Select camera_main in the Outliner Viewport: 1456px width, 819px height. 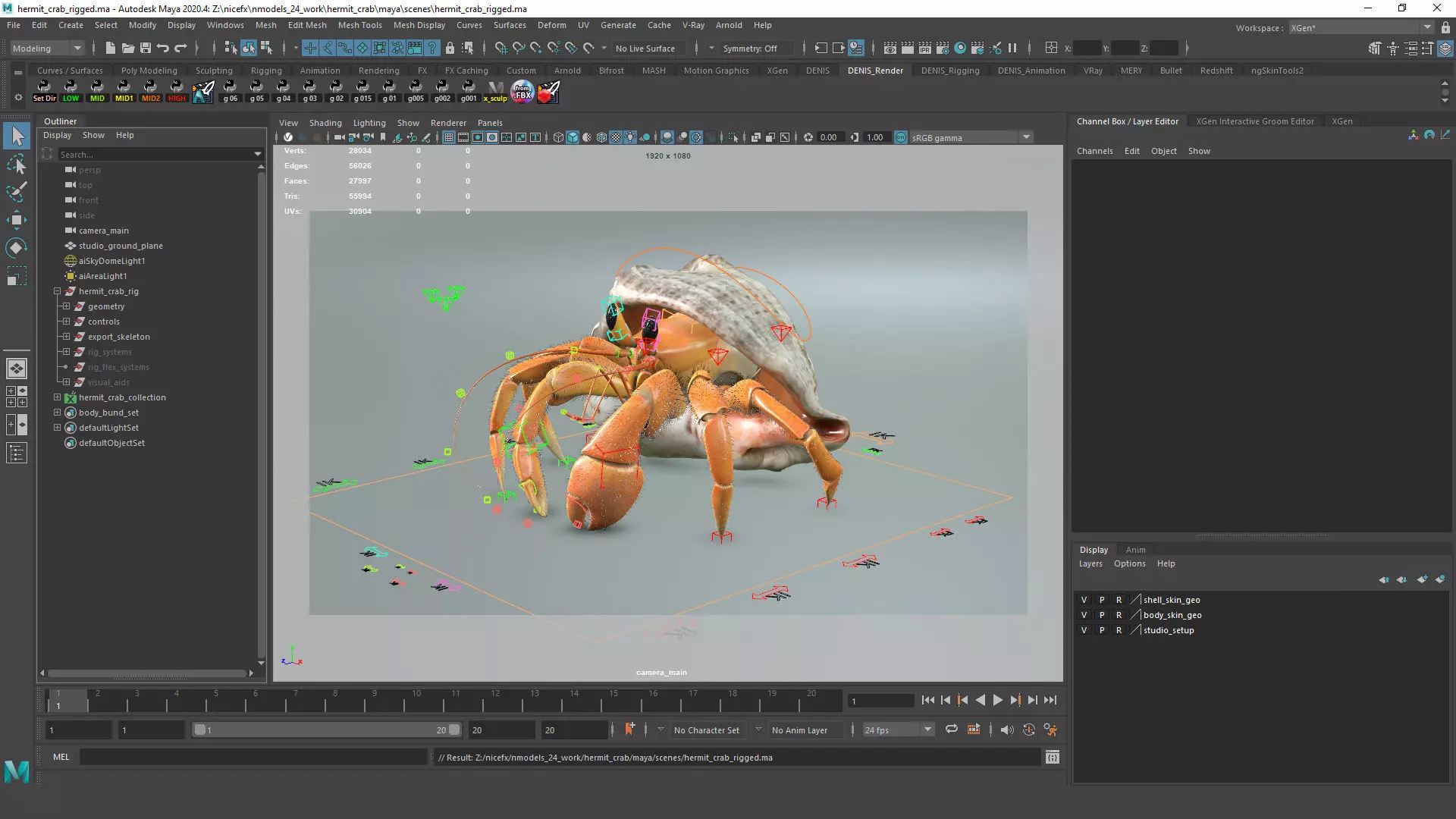(103, 231)
